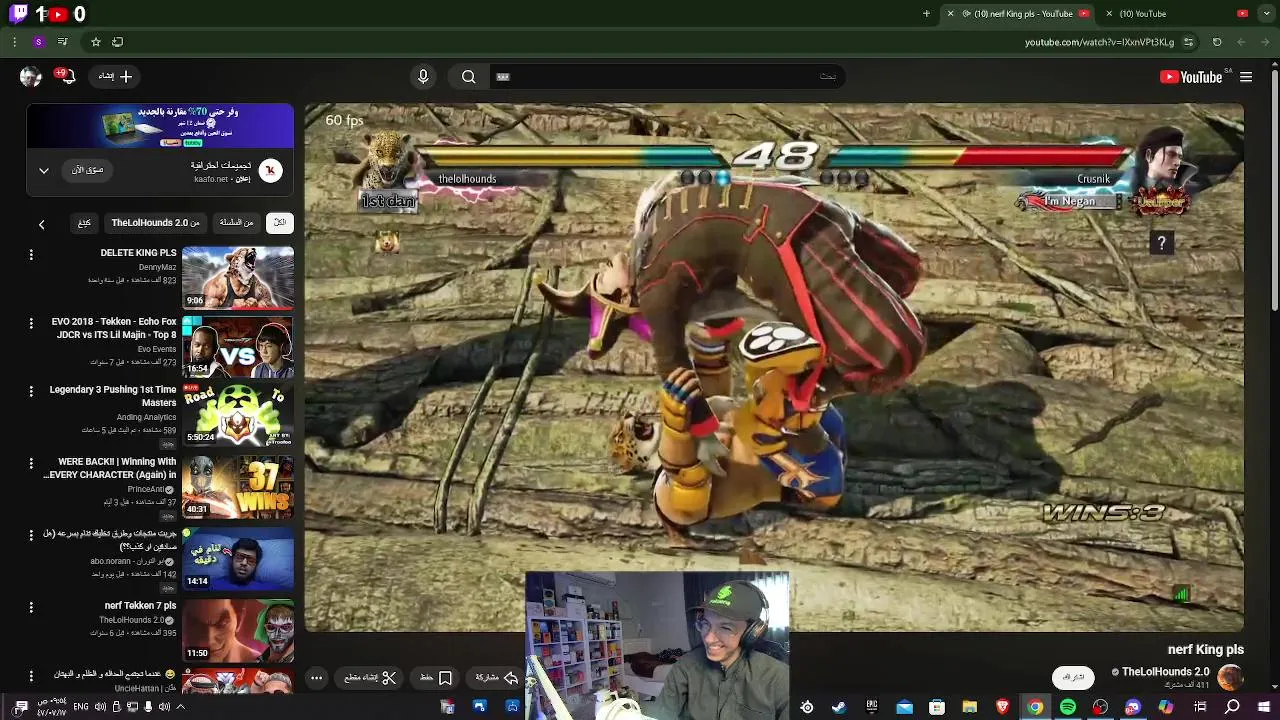Open TheLolHounds 2.0 channel name link
Screen dimensions: 1280x720
click(x=1165, y=672)
